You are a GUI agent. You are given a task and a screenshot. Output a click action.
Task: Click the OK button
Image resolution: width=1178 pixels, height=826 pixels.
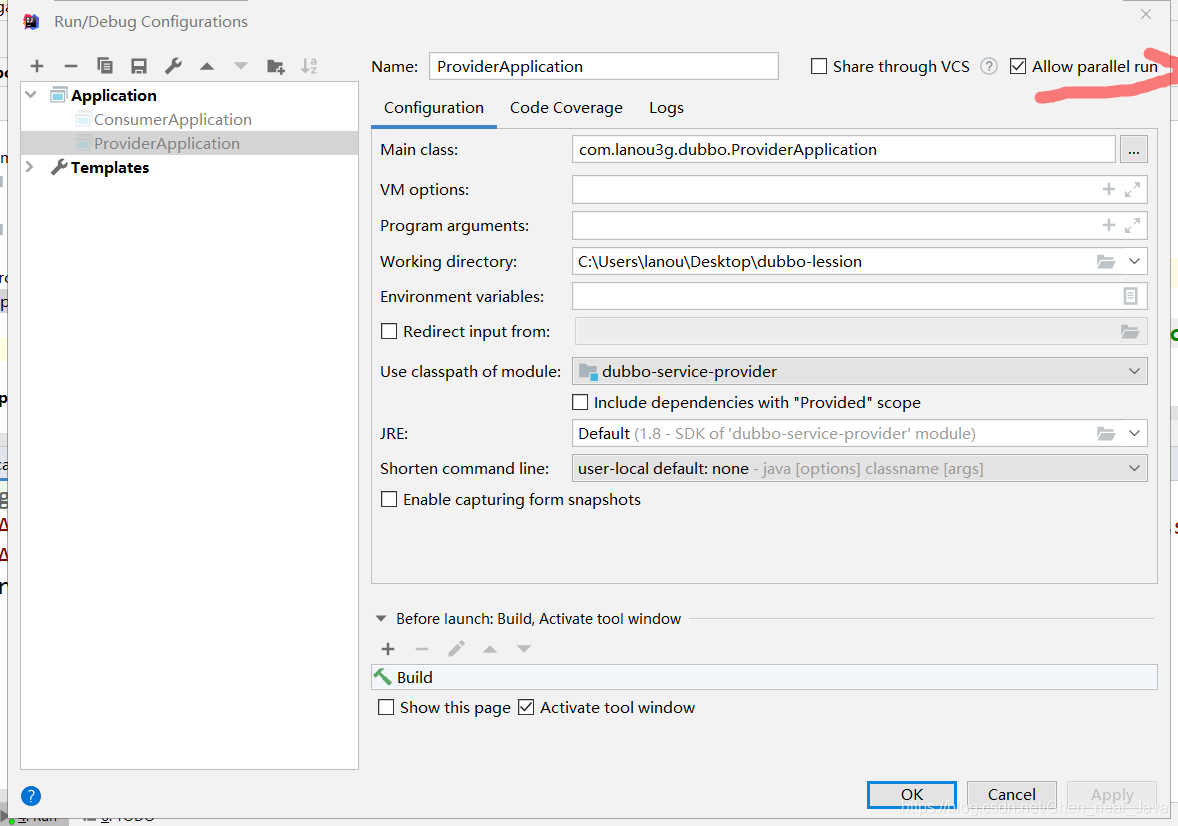coord(912,794)
